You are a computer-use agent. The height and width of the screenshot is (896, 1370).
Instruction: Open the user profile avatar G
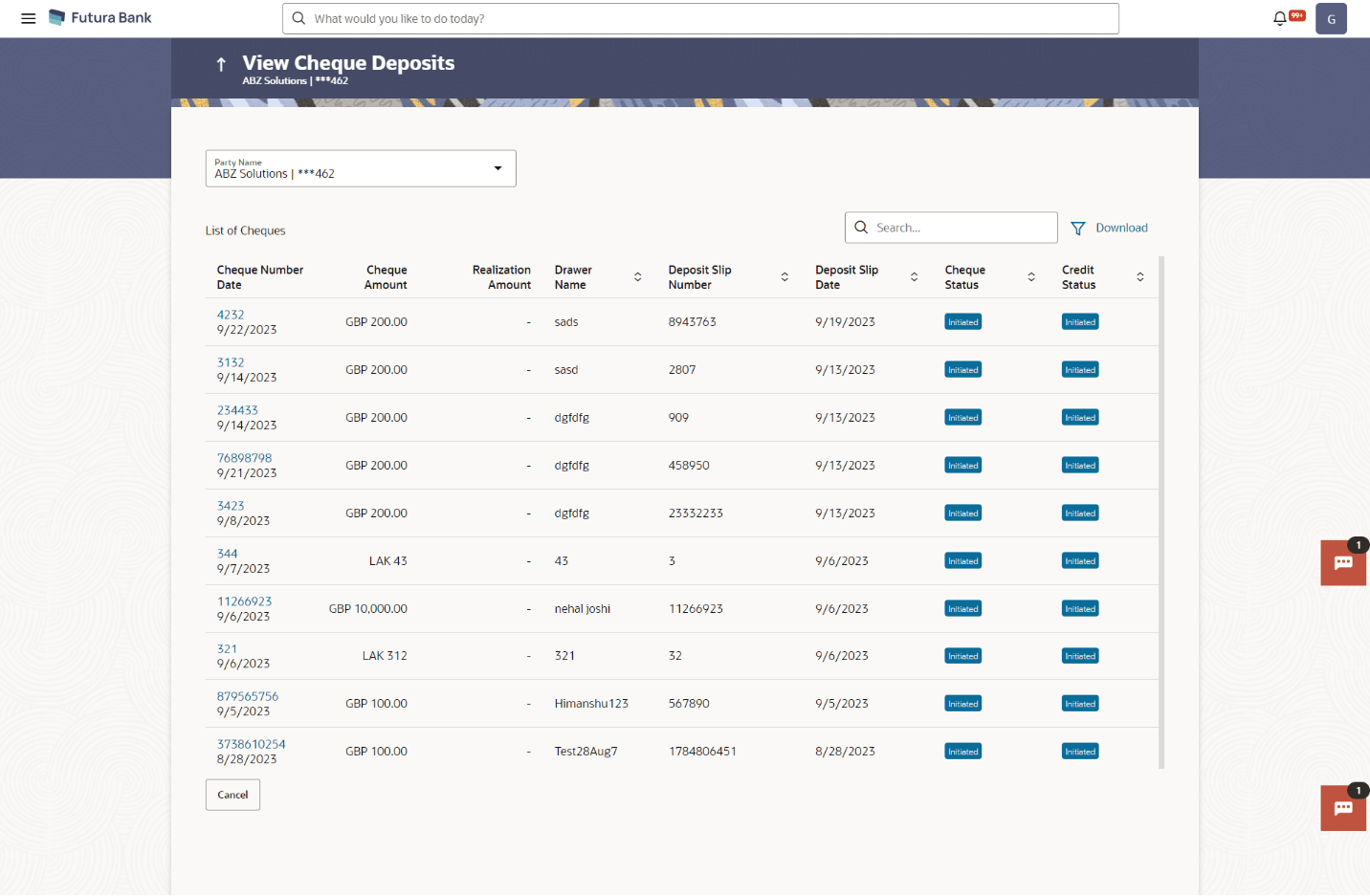(x=1330, y=19)
